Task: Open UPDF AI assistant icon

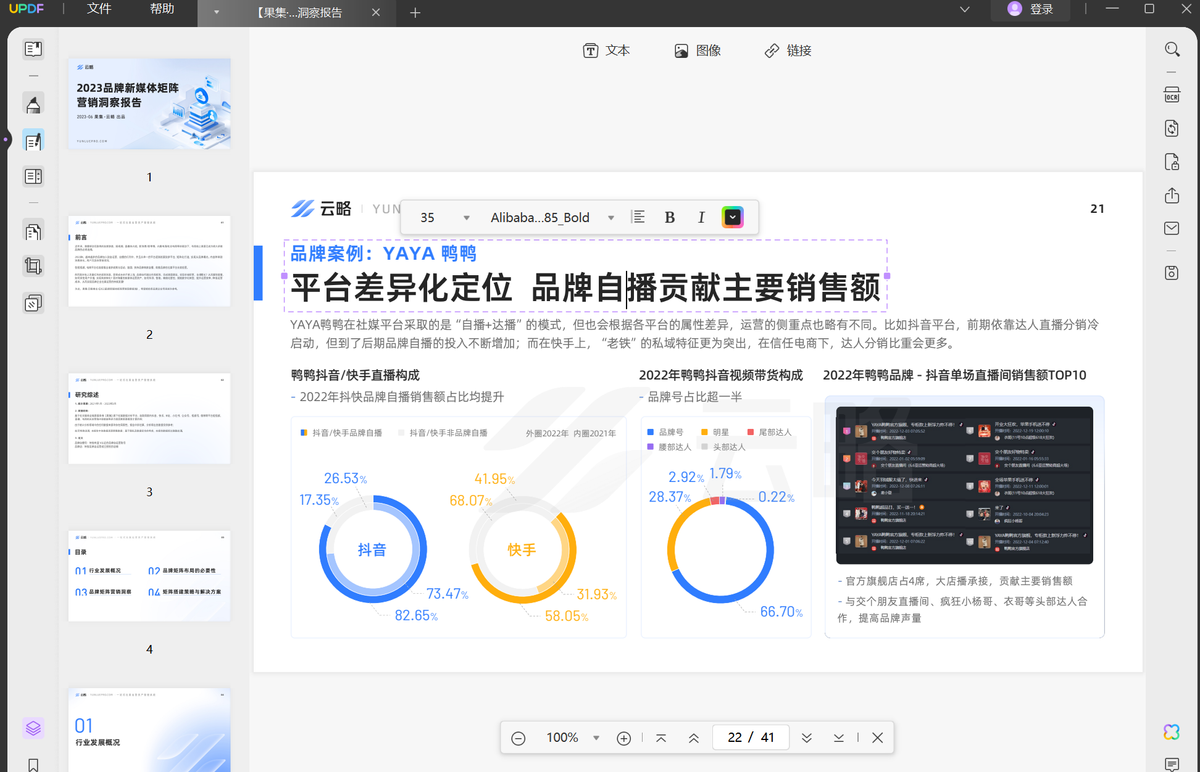Action: (x=1172, y=731)
